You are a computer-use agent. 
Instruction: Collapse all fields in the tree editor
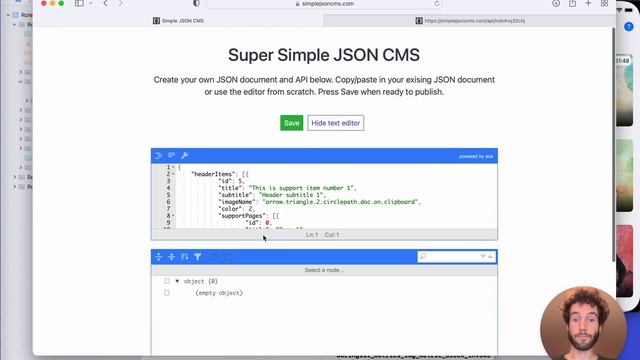[x=172, y=257]
